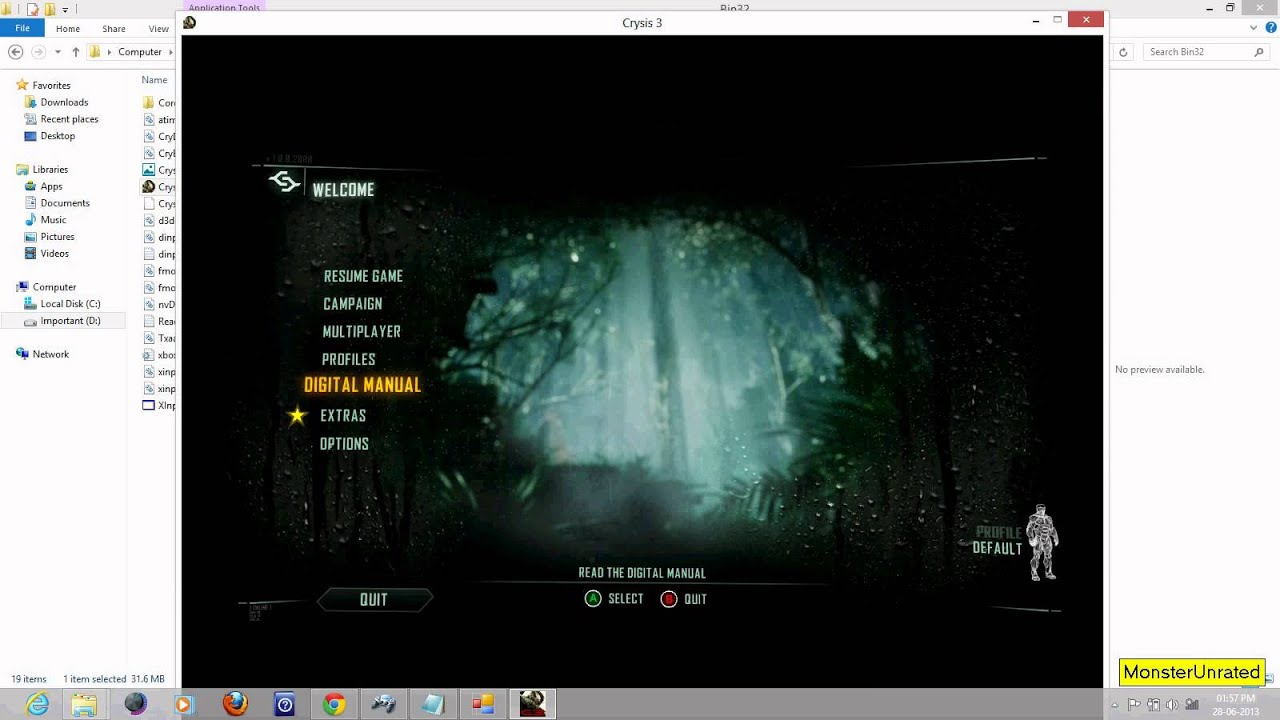Viewport: 1280px width, 720px height.
Task: Click the taskbar clock
Action: 1235,704
